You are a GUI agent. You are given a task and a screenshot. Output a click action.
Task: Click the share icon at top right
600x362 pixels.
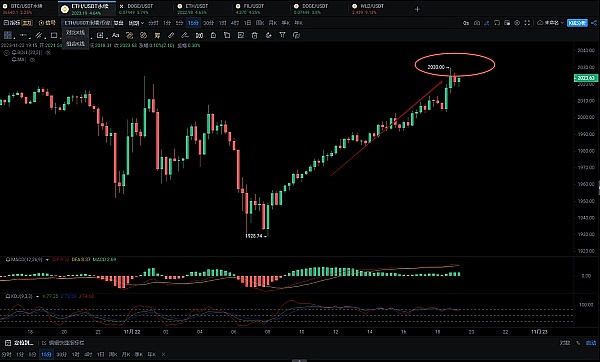(594, 23)
